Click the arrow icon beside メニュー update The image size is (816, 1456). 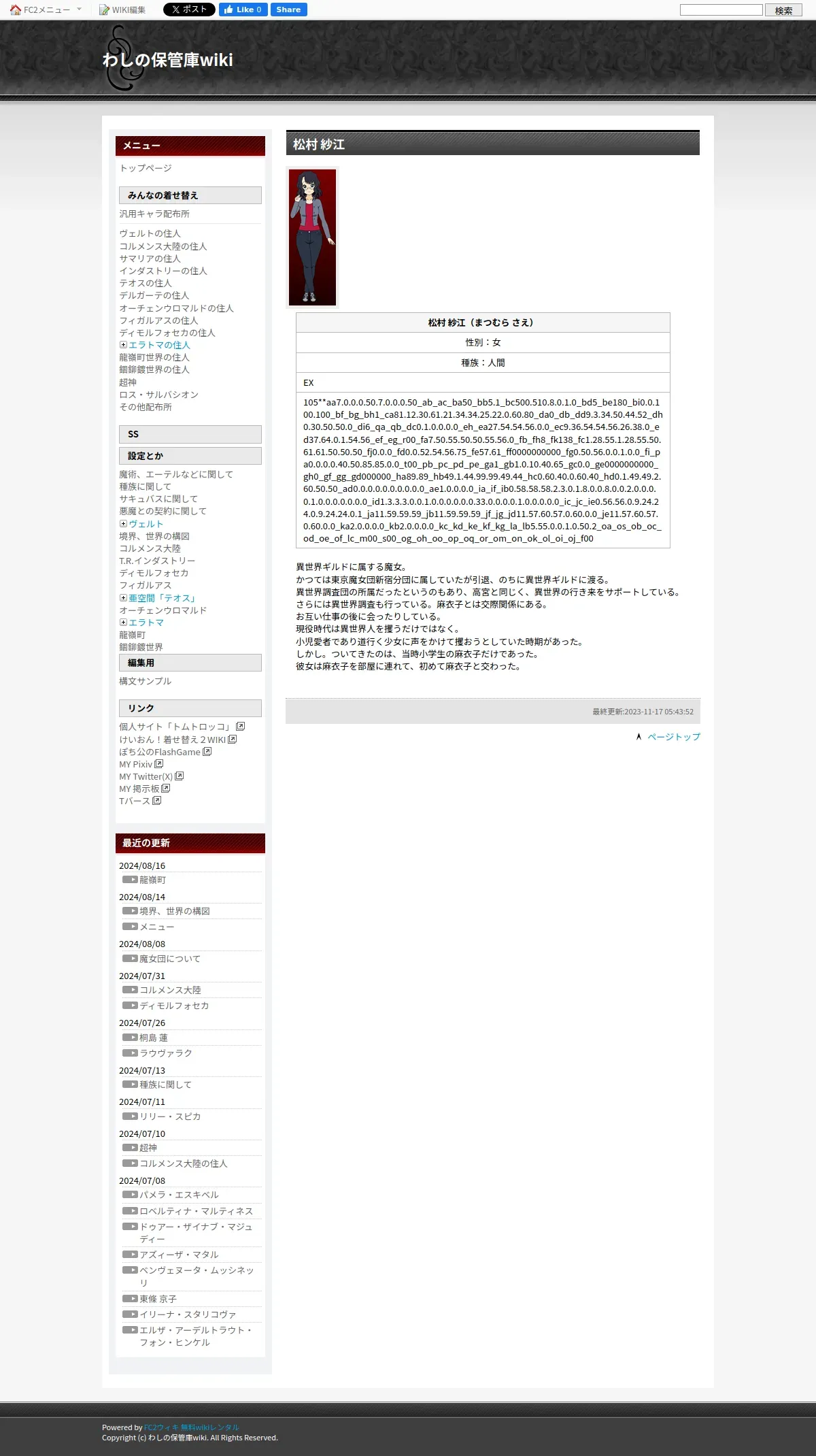coord(130,927)
